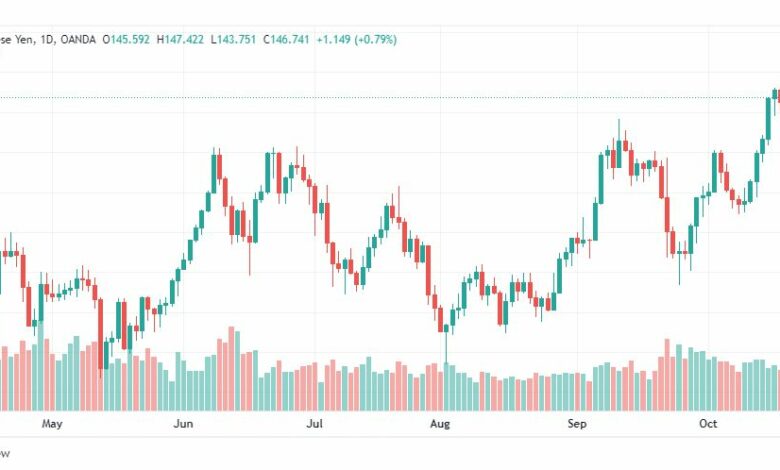Click the Aug label on time axis

(440, 424)
